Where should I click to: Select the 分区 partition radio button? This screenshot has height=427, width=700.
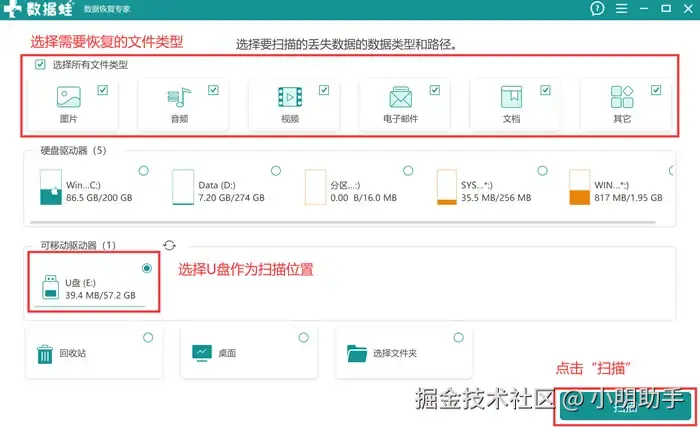click(408, 171)
